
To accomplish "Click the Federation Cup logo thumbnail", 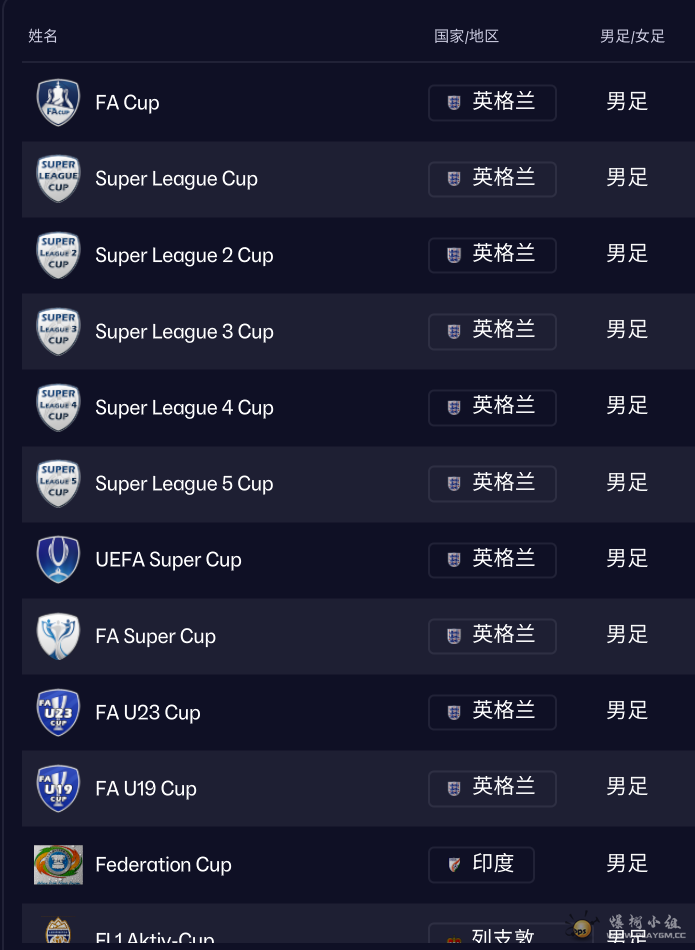I will click(x=58, y=865).
